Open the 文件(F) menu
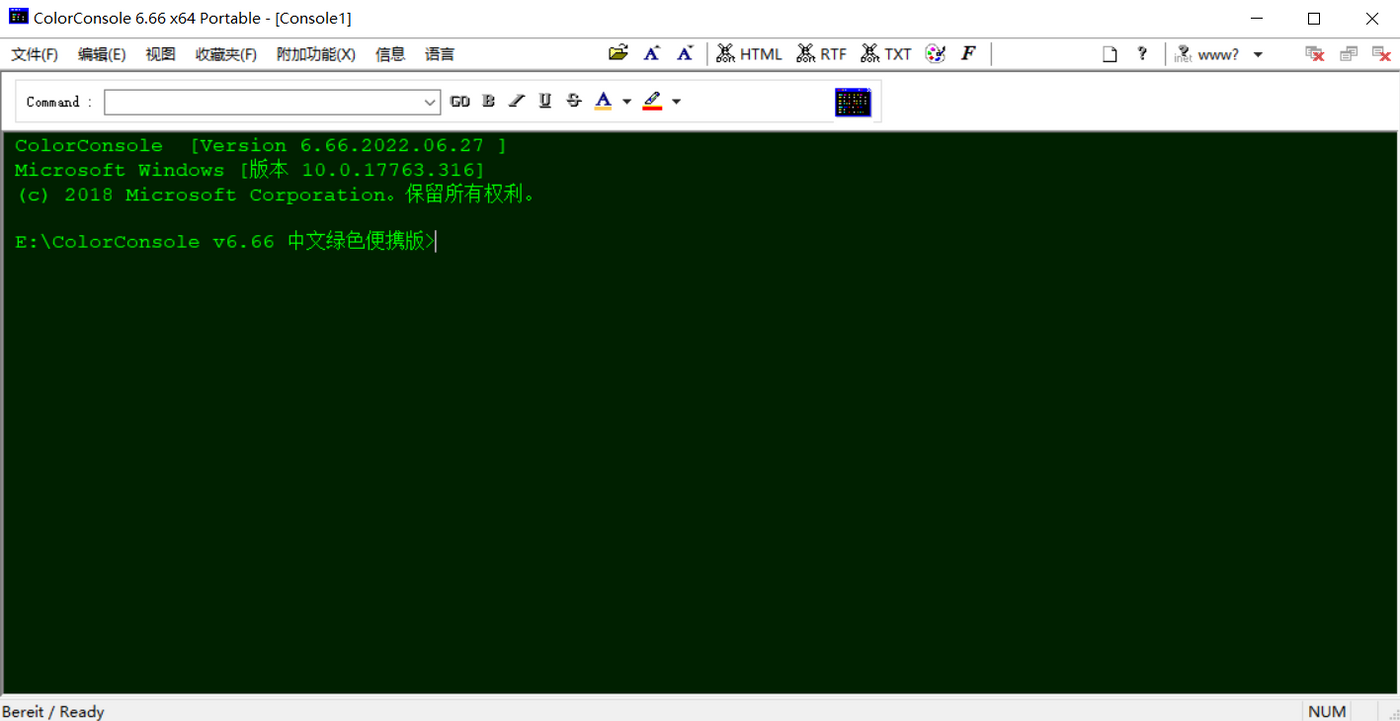1400x721 pixels. [x=35, y=54]
